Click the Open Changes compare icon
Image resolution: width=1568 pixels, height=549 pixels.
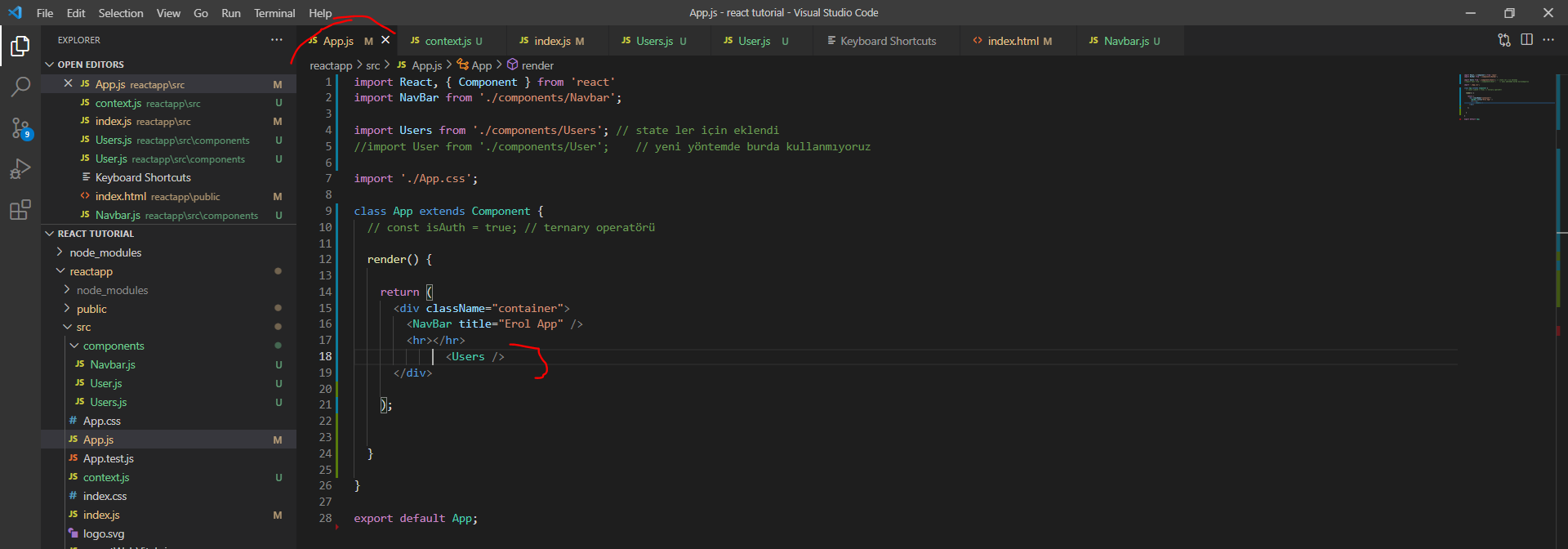click(x=1503, y=40)
